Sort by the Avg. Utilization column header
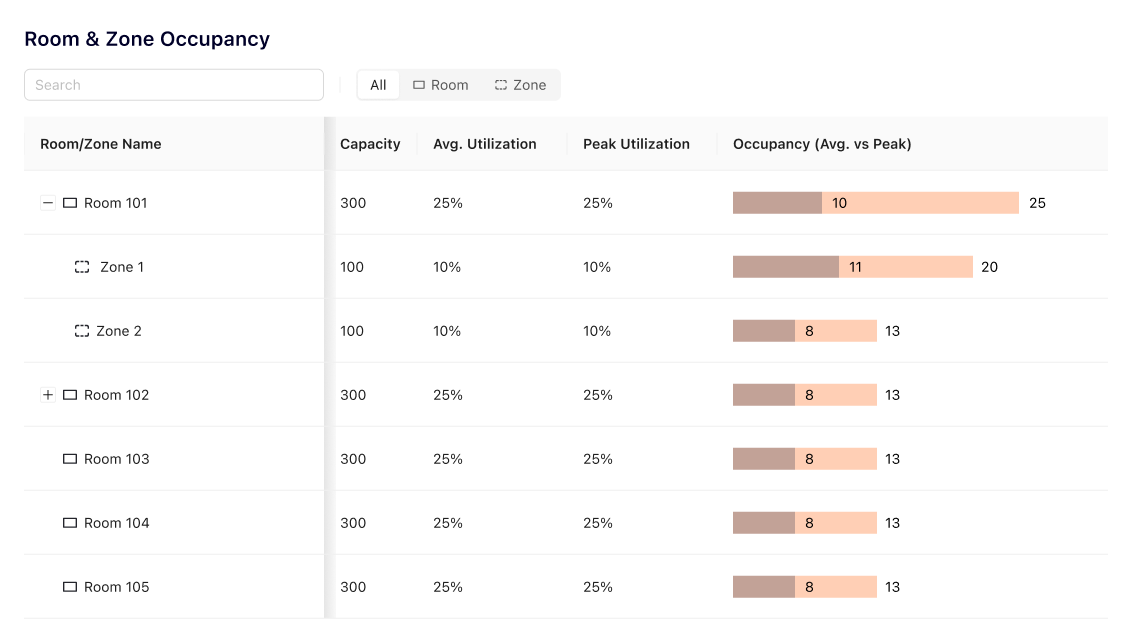The image size is (1132, 643). pos(484,144)
